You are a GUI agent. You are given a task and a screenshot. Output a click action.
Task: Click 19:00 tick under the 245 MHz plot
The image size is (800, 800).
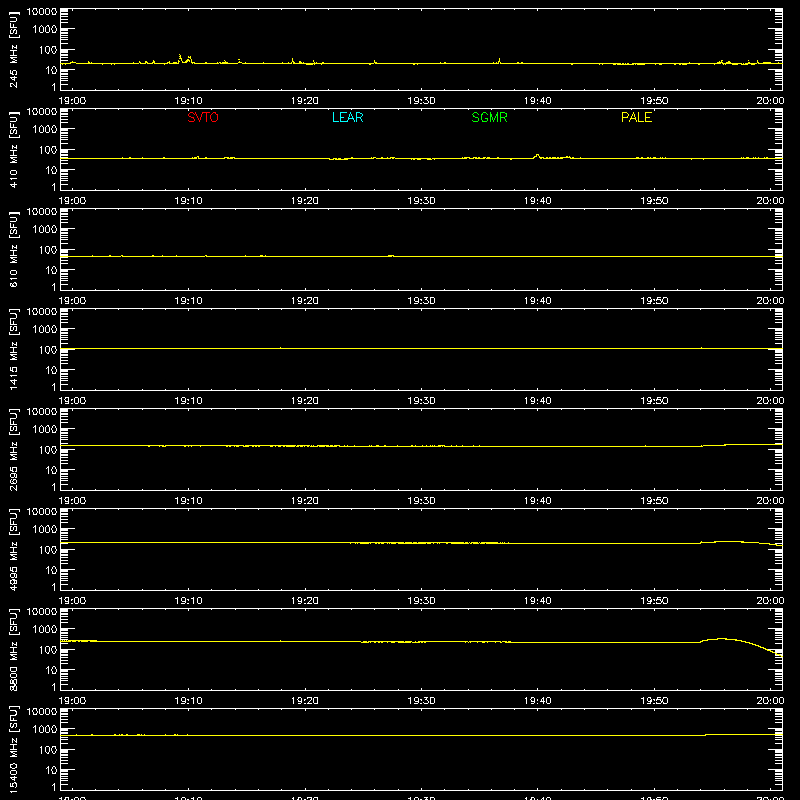(x=72, y=101)
